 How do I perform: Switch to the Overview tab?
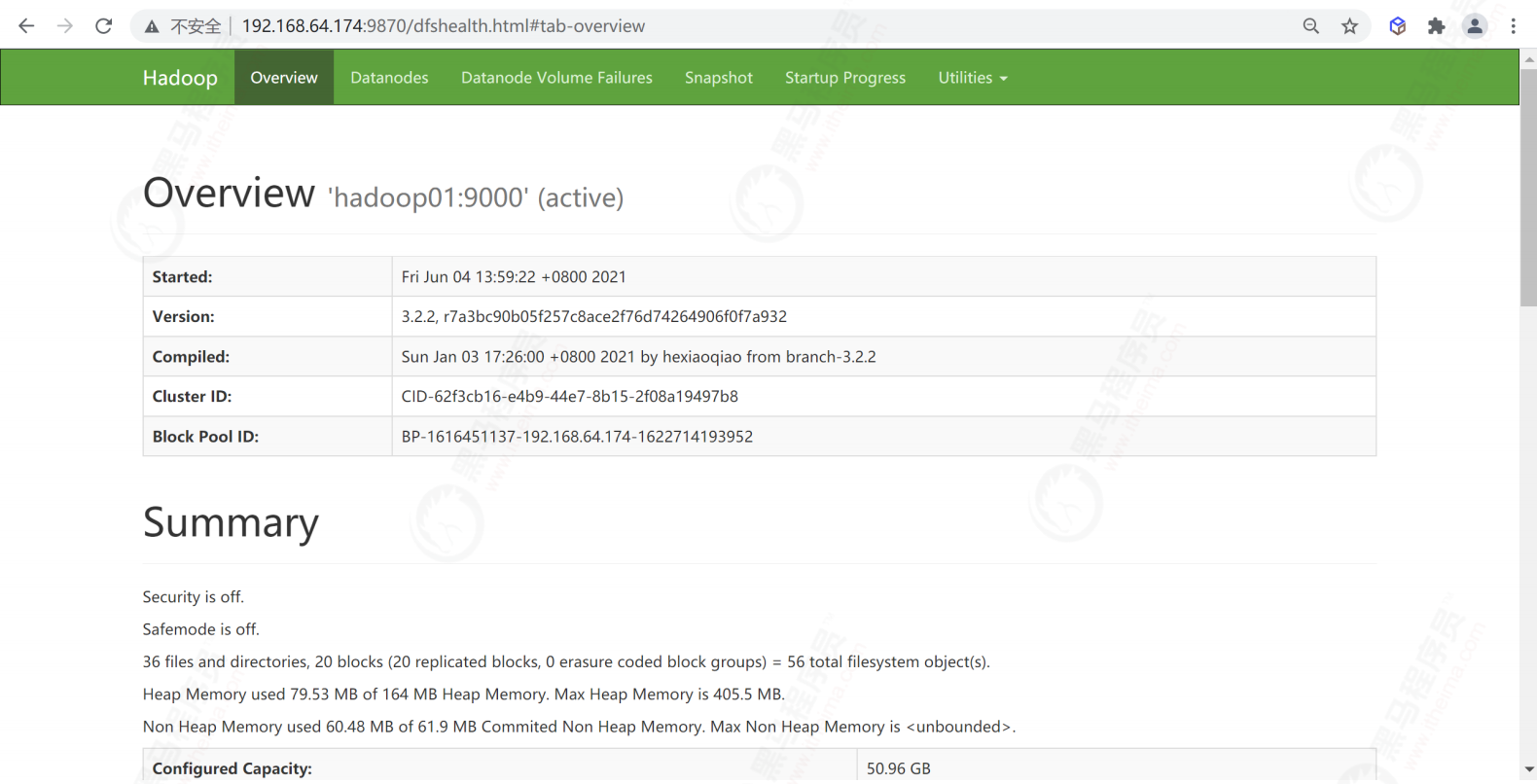click(x=284, y=78)
